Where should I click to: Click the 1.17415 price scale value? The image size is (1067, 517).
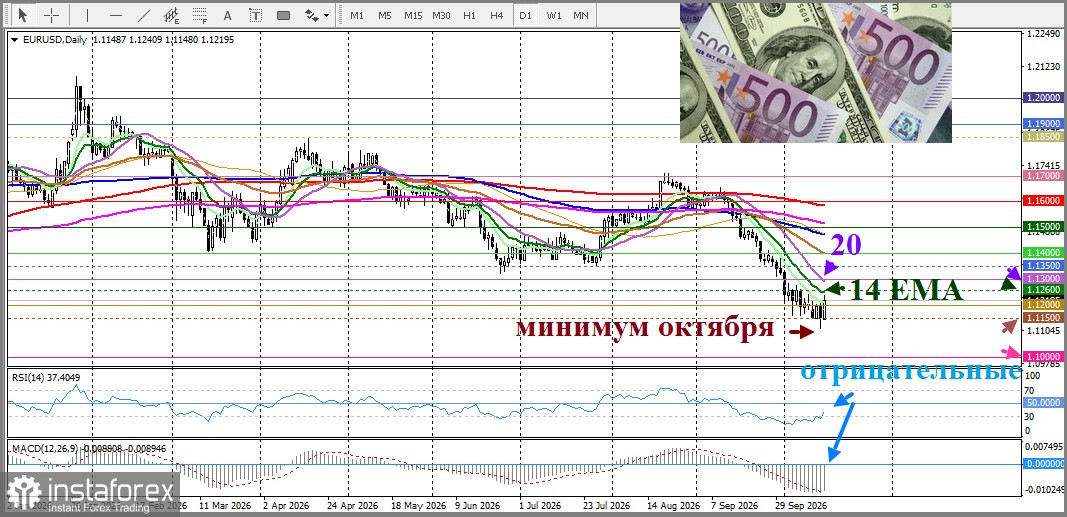tap(1043, 165)
